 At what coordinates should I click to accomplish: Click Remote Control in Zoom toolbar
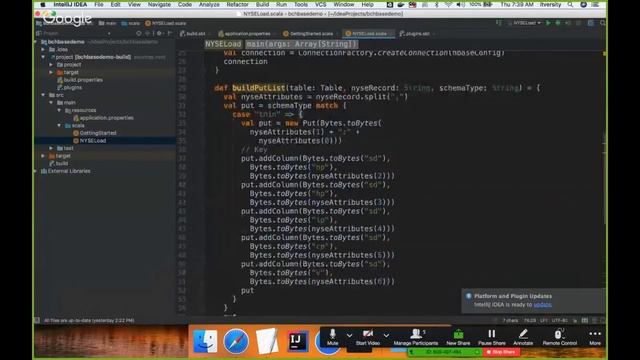click(x=560, y=337)
